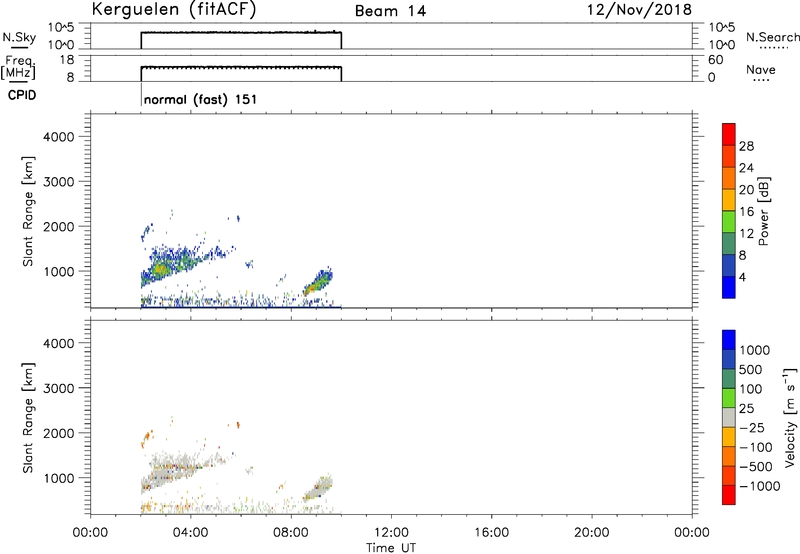The image size is (800, 554).
Task: Click the power echo cluster near 09:00 UT
Action: click(x=318, y=282)
